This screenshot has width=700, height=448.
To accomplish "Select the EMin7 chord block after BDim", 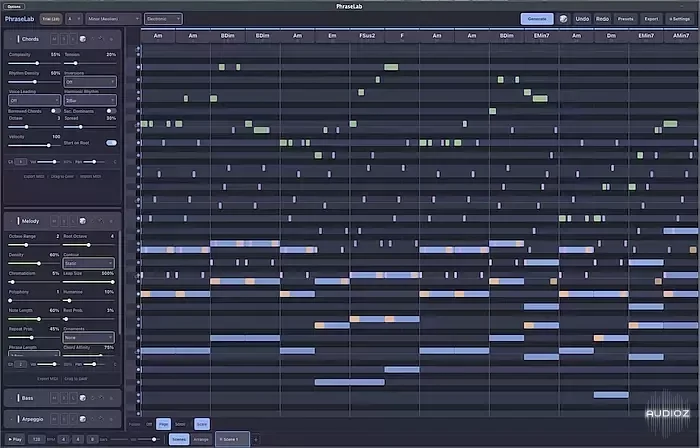I will 541,36.
